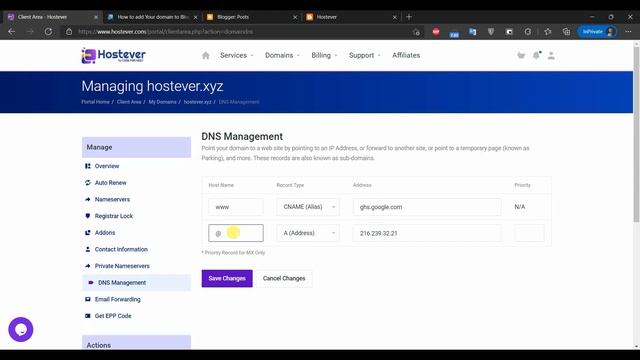
Task: Click the InPrivate profile button
Action: 597,31
